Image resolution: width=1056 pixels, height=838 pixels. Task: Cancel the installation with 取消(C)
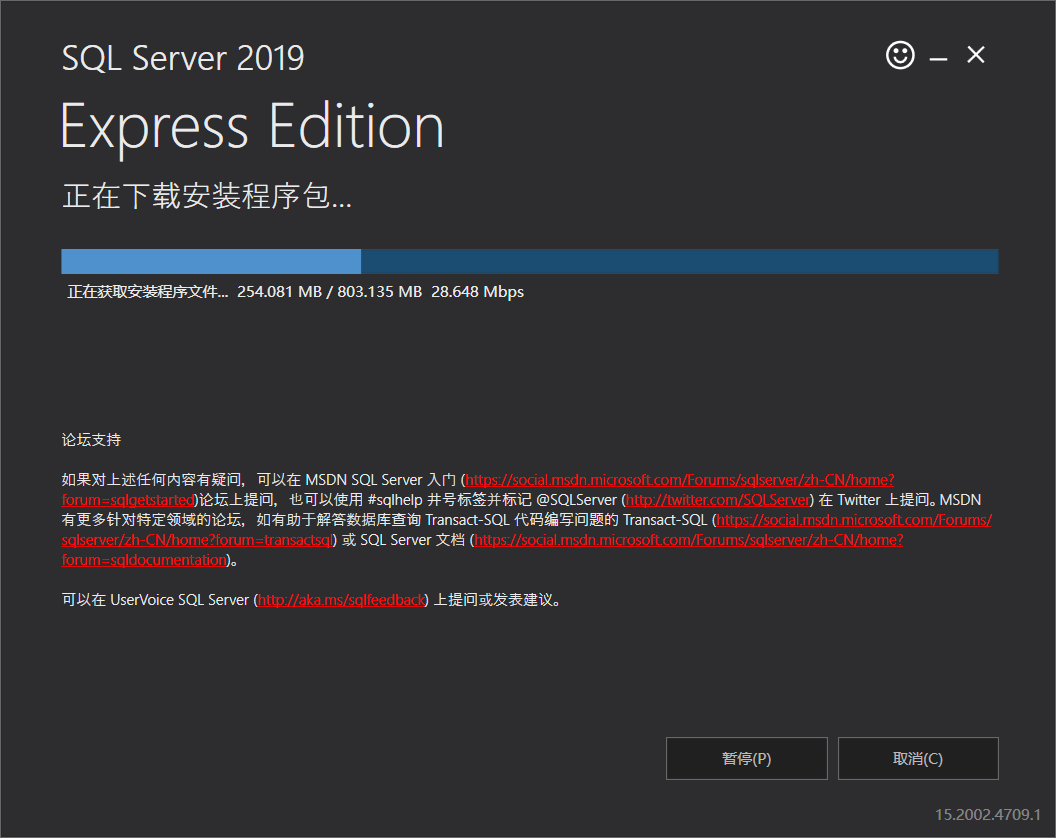click(x=917, y=758)
